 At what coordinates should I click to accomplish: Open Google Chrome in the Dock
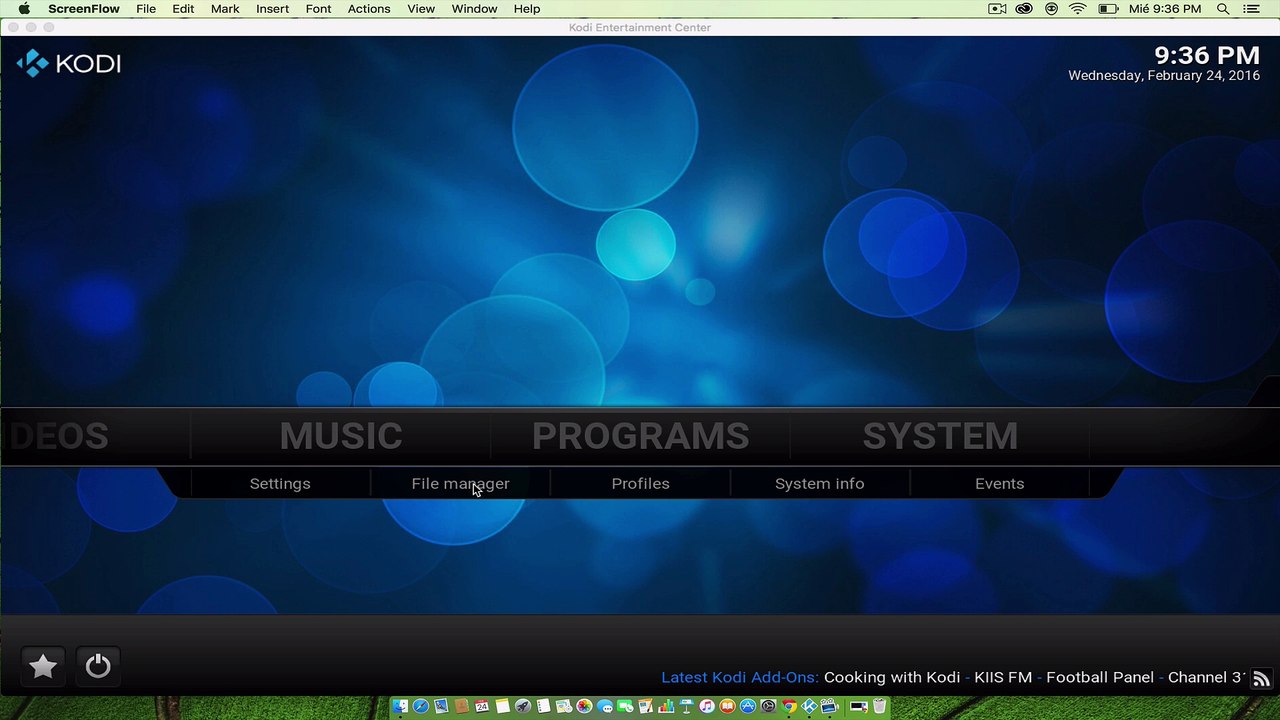click(788, 707)
